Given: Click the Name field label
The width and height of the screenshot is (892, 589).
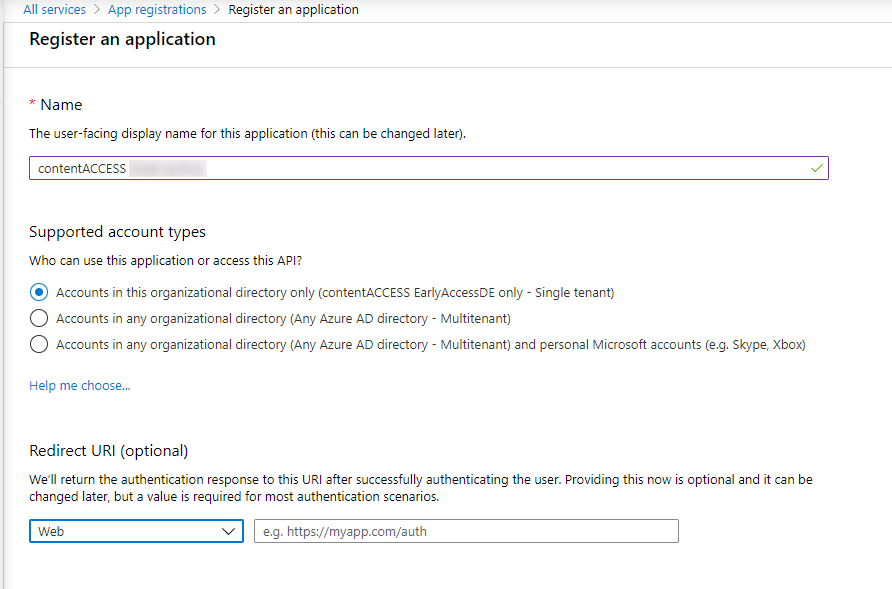Looking at the screenshot, I should point(61,105).
